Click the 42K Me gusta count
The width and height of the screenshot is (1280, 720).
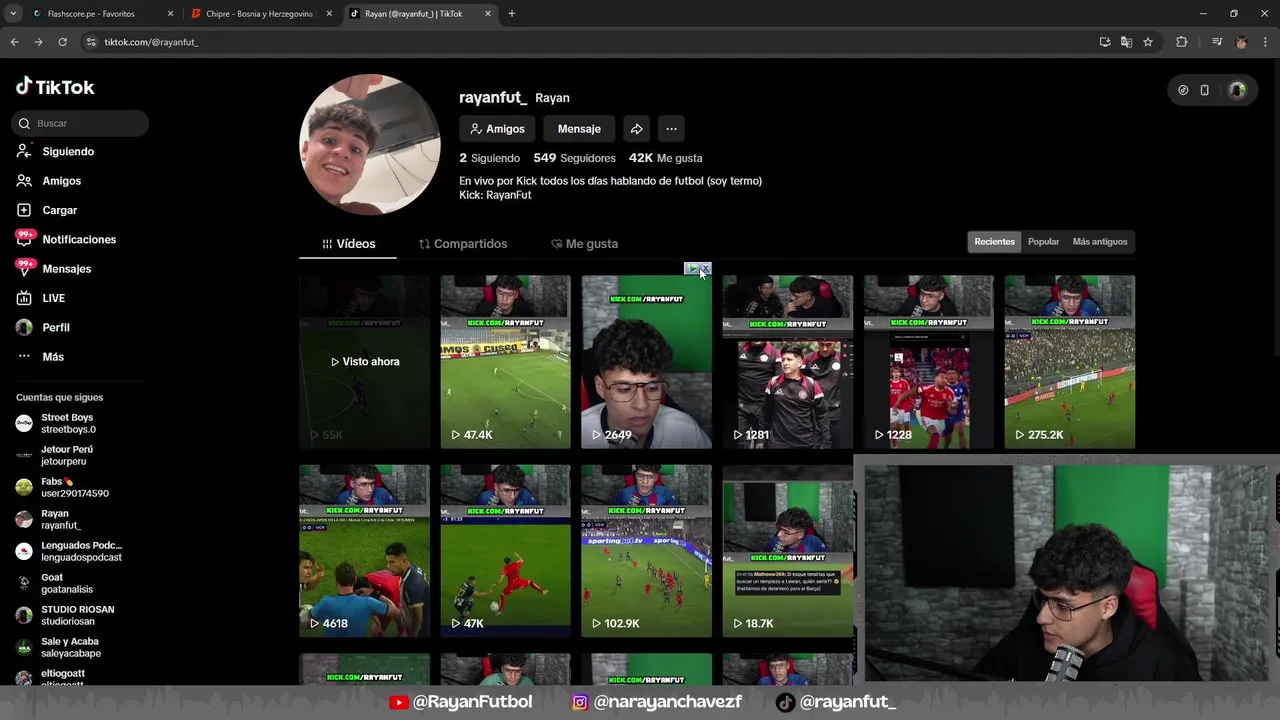(x=665, y=158)
